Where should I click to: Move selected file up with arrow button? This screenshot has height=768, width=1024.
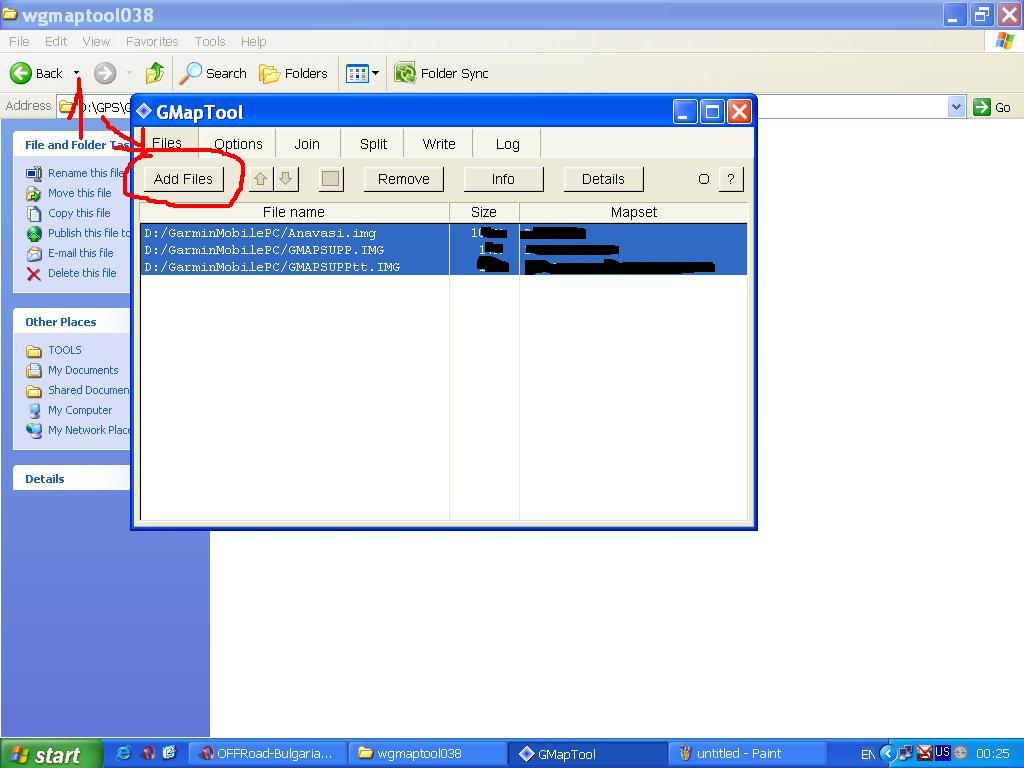(x=261, y=179)
